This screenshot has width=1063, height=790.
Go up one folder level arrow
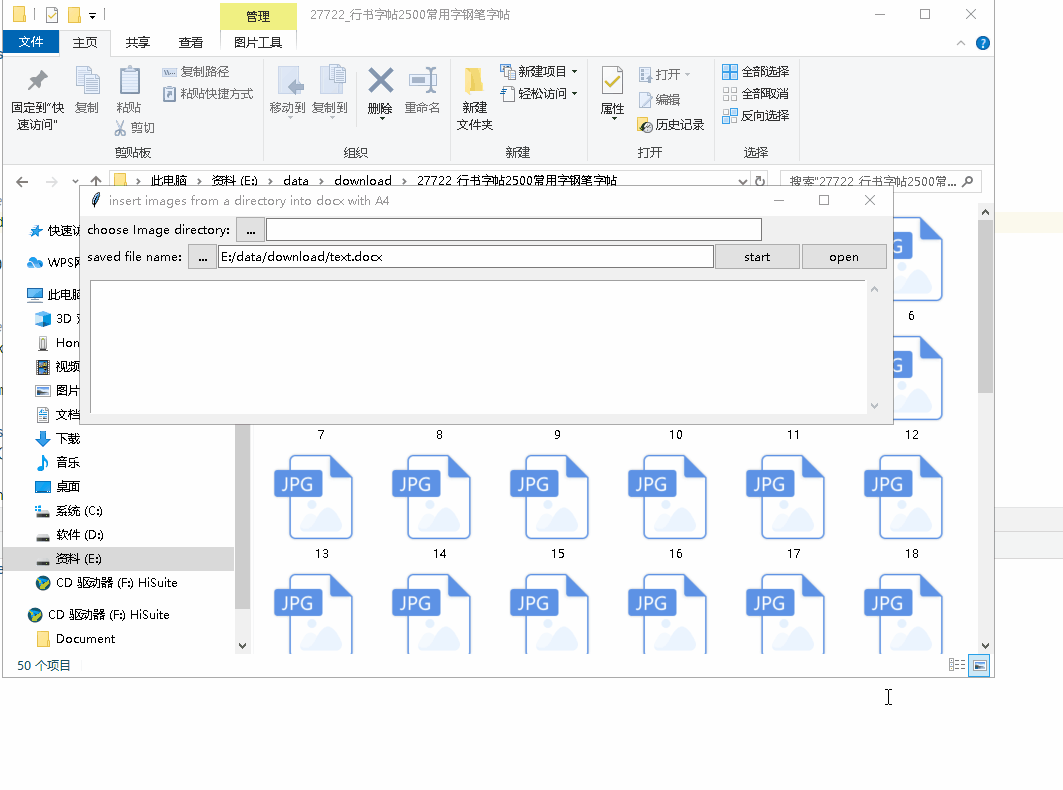tap(96, 181)
